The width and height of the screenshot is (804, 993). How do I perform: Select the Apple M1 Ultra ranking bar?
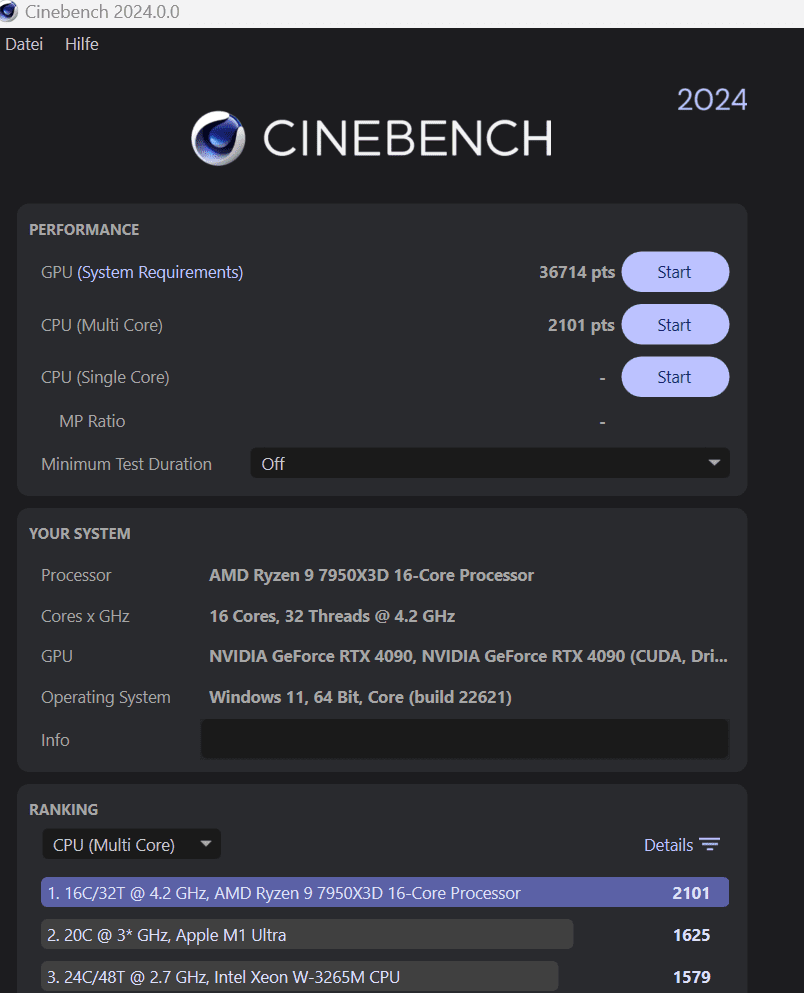(307, 935)
